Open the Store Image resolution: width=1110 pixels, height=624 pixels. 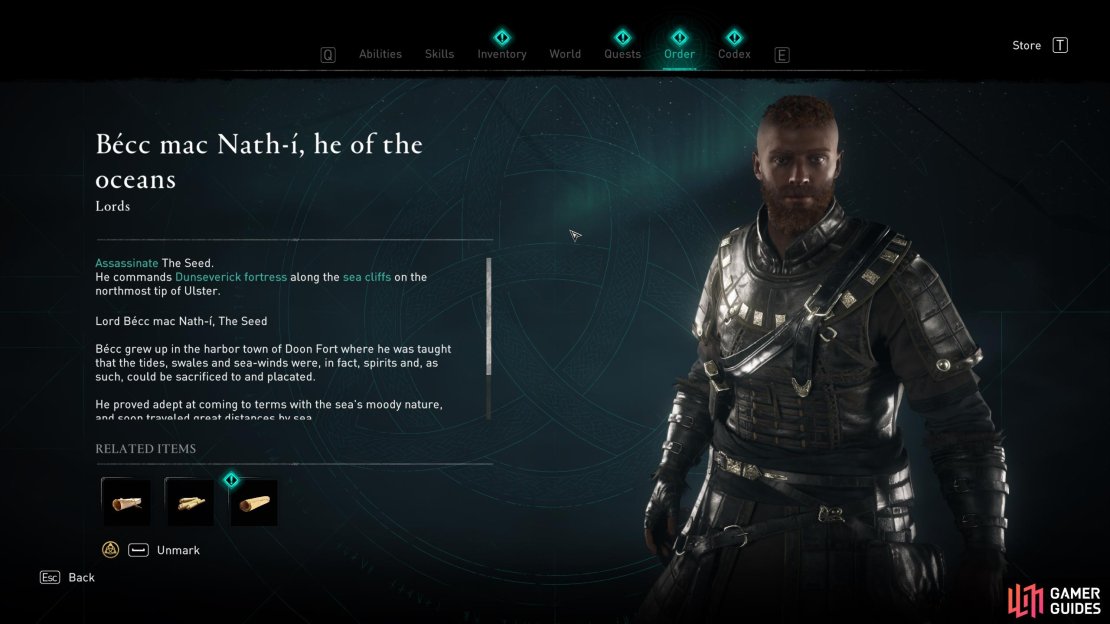(1026, 45)
